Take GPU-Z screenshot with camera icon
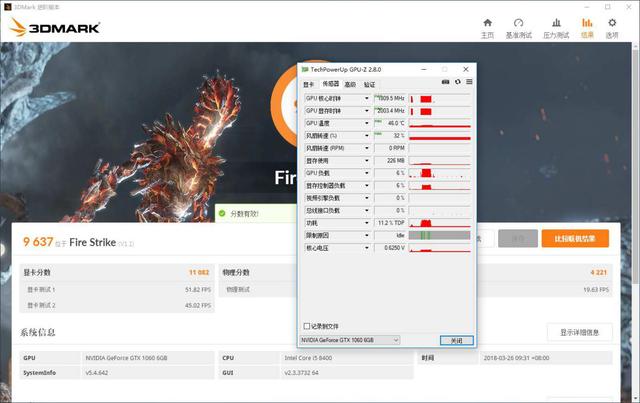This screenshot has height=403, width=640. pyautogui.click(x=445, y=82)
